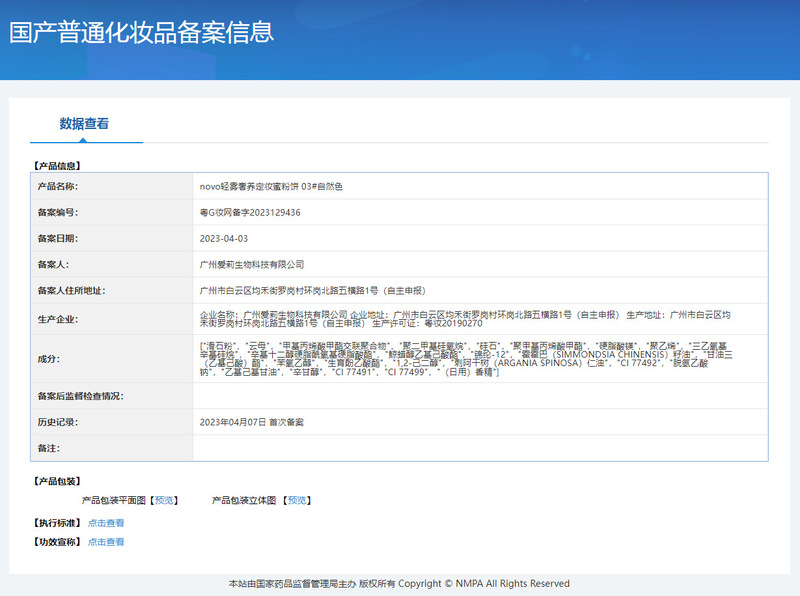
Task: Open the 数据查看 tab
Action: tap(84, 124)
